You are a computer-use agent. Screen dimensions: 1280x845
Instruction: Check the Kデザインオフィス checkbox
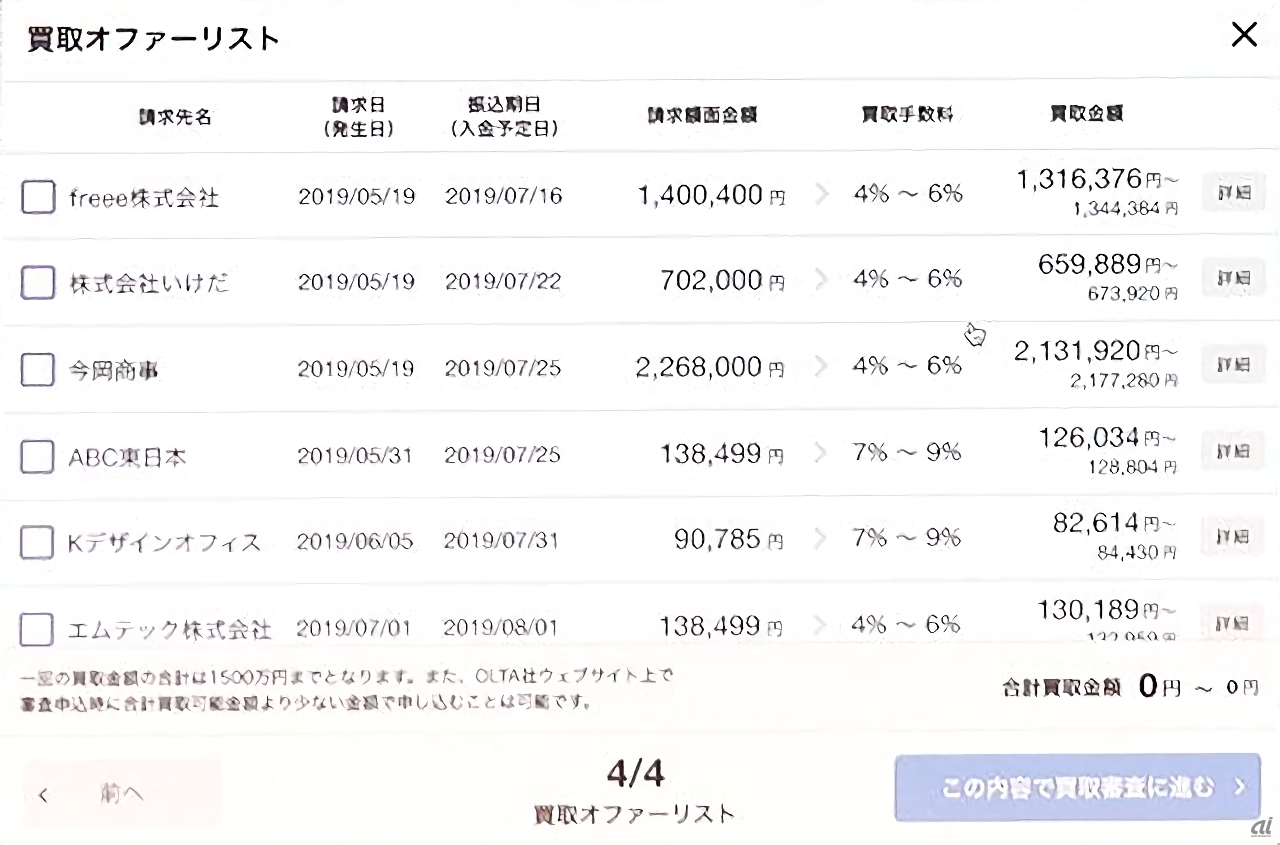click(38, 543)
